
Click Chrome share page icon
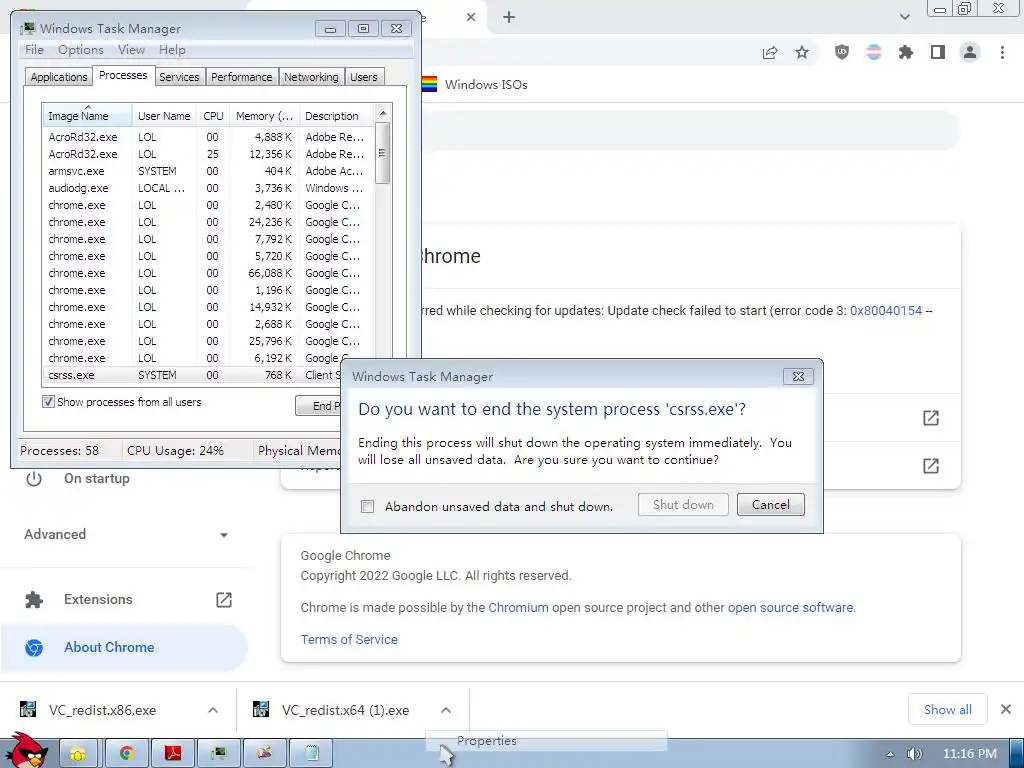tap(770, 53)
